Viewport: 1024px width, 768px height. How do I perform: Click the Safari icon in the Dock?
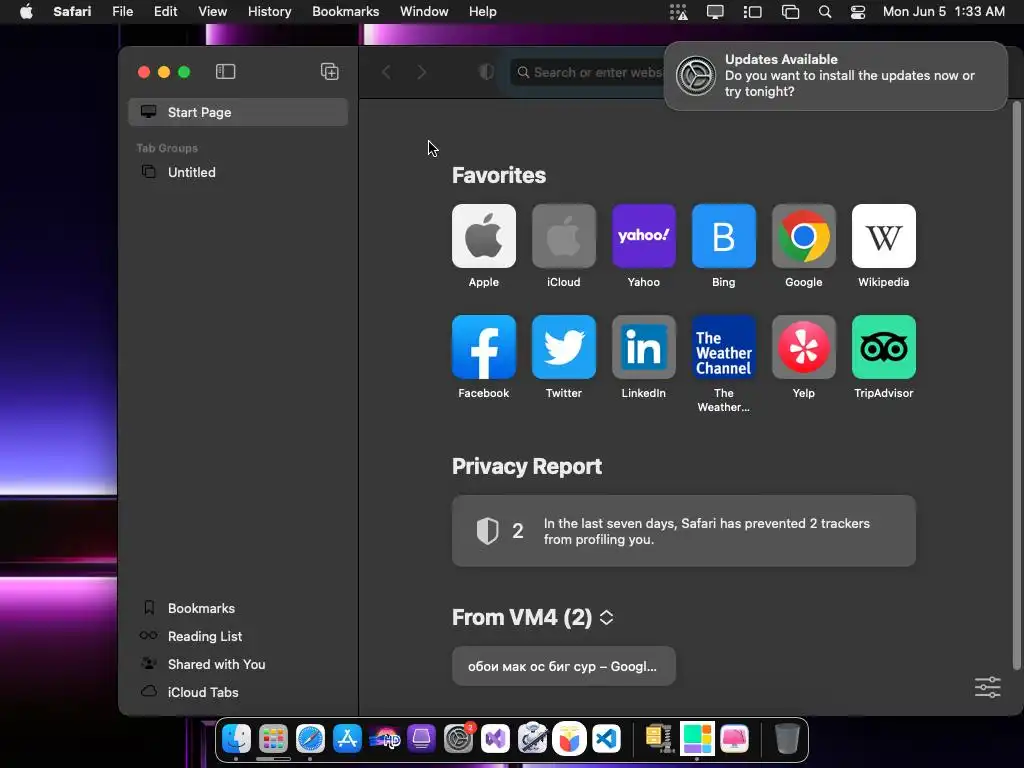coord(310,739)
